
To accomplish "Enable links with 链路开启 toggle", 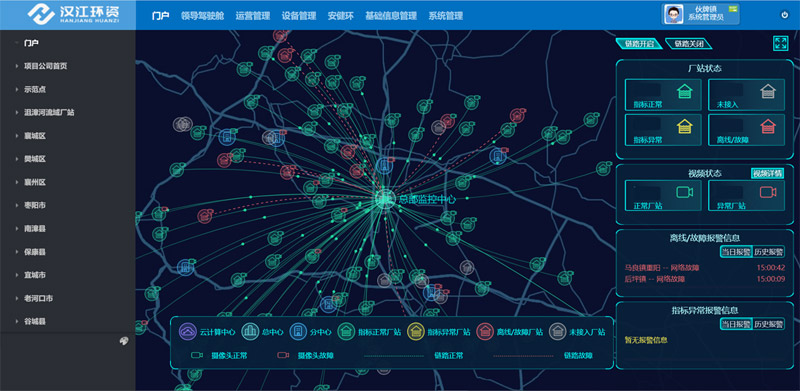I will coord(639,44).
